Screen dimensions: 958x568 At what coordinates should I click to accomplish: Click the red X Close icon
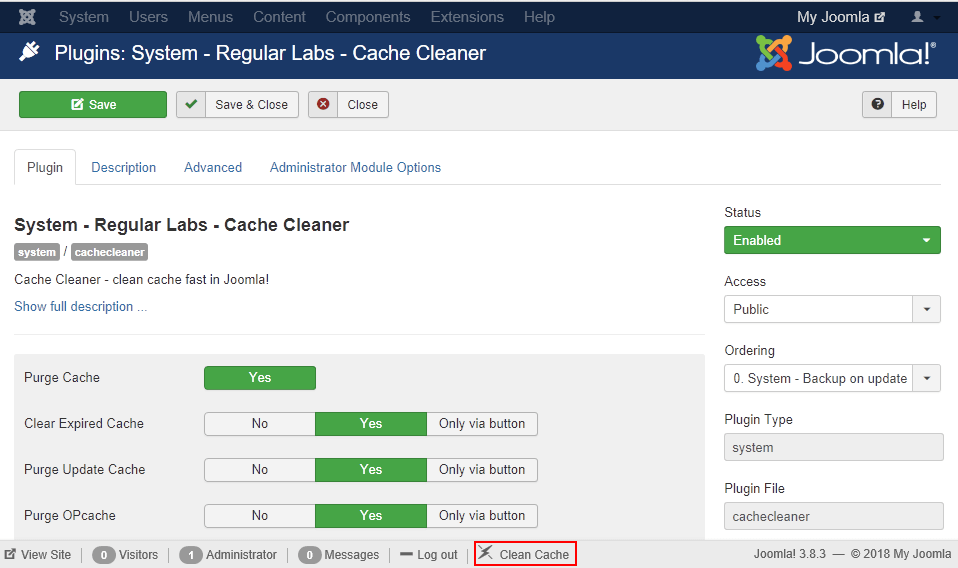click(x=323, y=104)
